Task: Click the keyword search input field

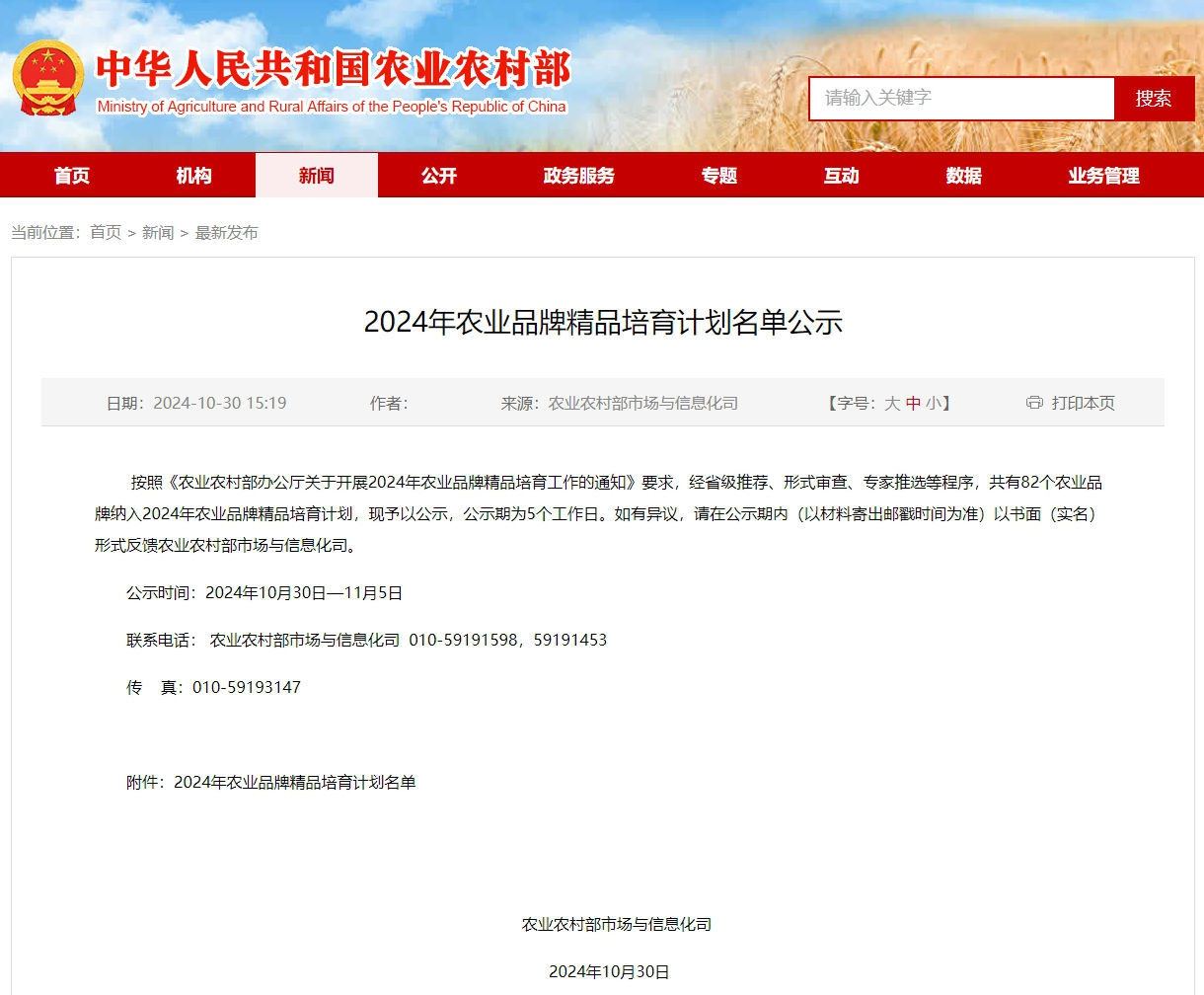Action: pyautogui.click(x=961, y=99)
